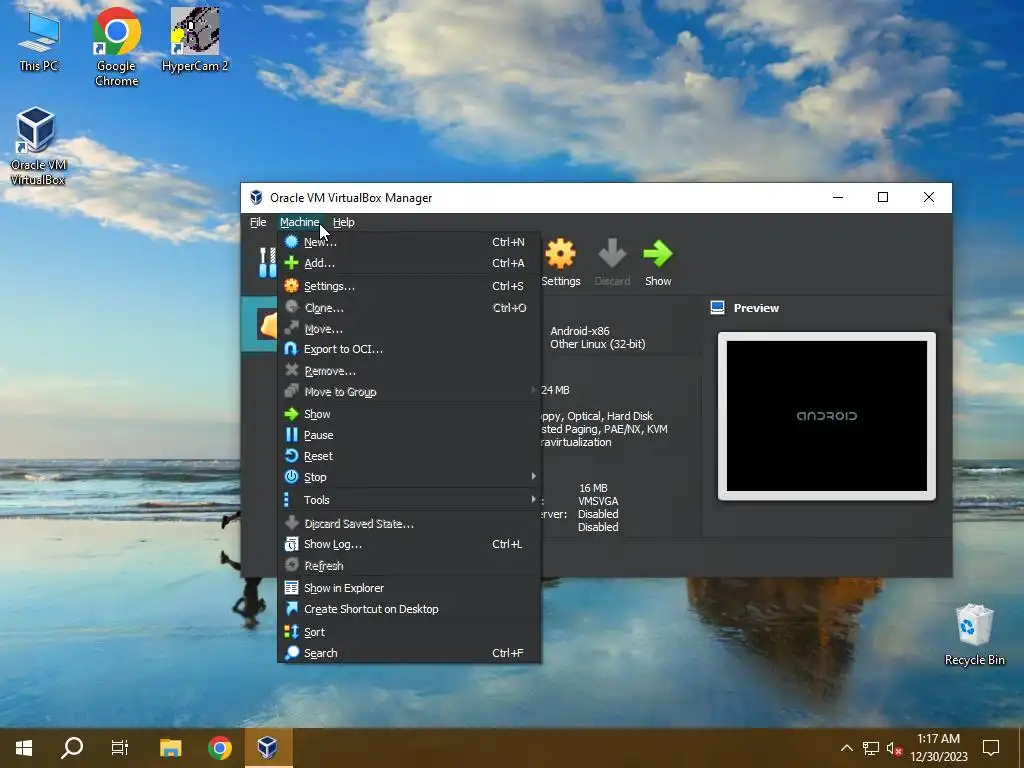Image resolution: width=1024 pixels, height=768 pixels.
Task: Open File Explorer from the taskbar
Action: pos(170,748)
